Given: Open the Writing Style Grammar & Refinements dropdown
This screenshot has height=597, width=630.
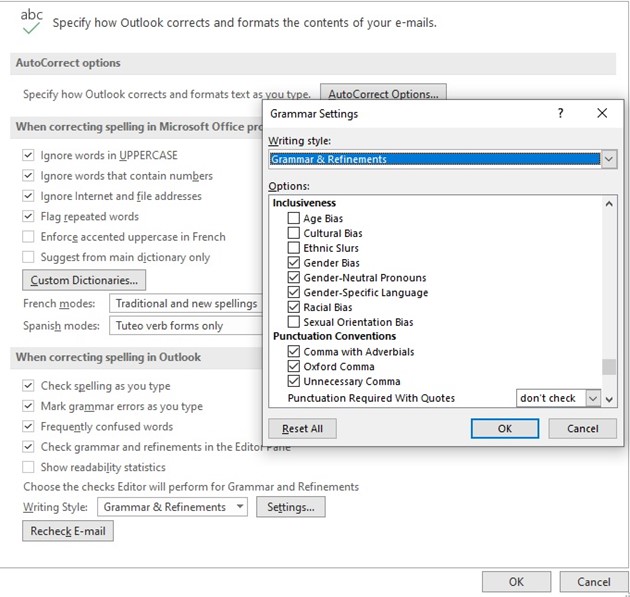Looking at the screenshot, I should coord(175,507).
